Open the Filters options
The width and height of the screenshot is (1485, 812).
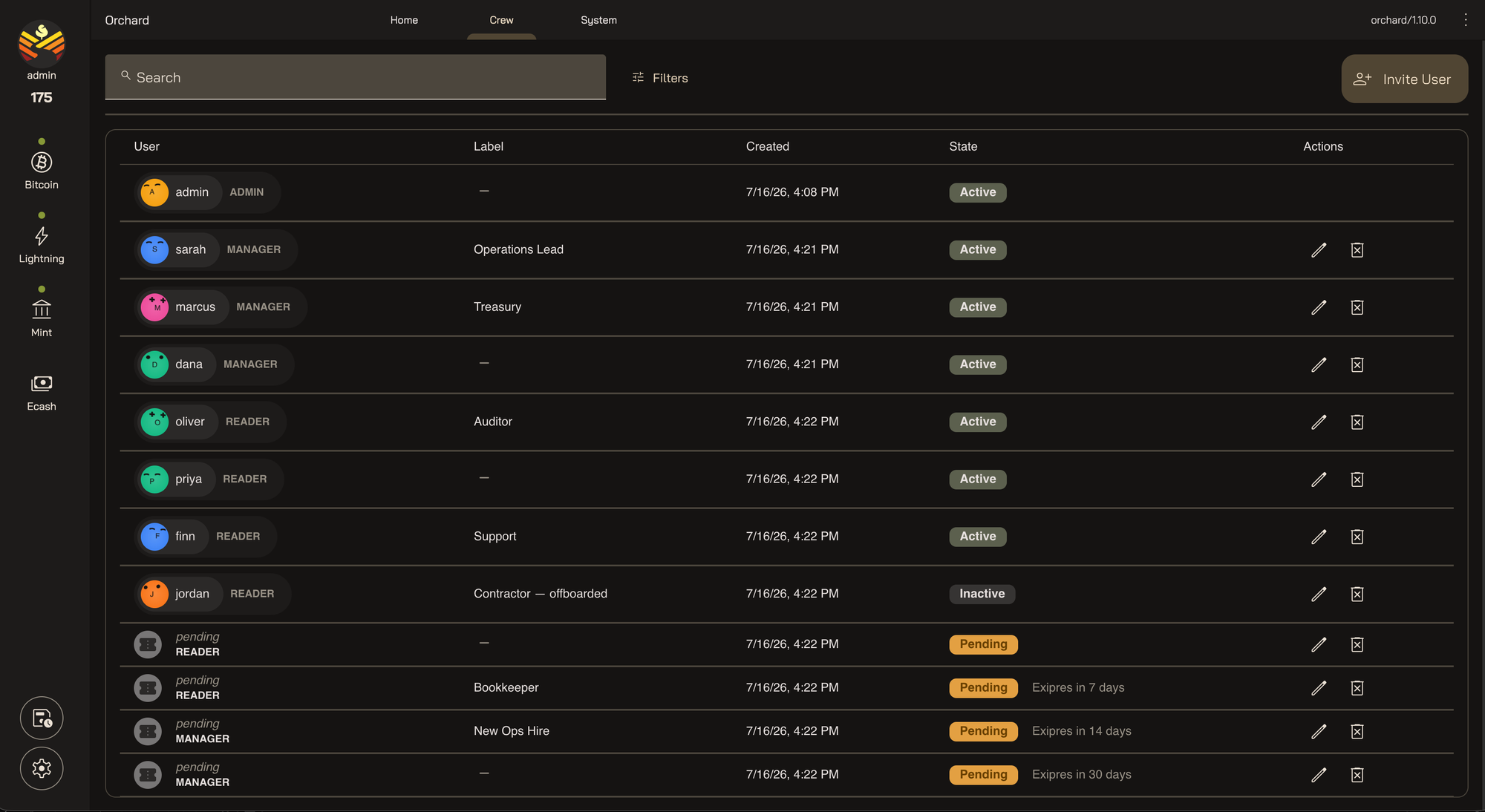[x=660, y=78]
